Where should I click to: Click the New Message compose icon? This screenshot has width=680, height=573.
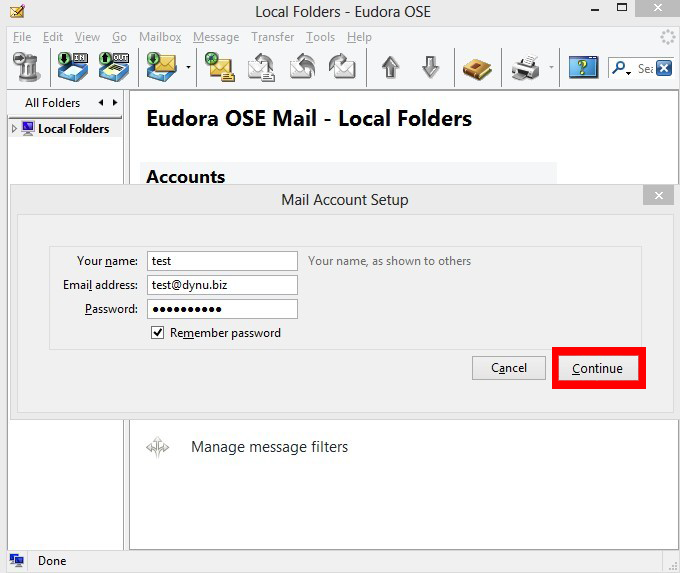(x=219, y=67)
